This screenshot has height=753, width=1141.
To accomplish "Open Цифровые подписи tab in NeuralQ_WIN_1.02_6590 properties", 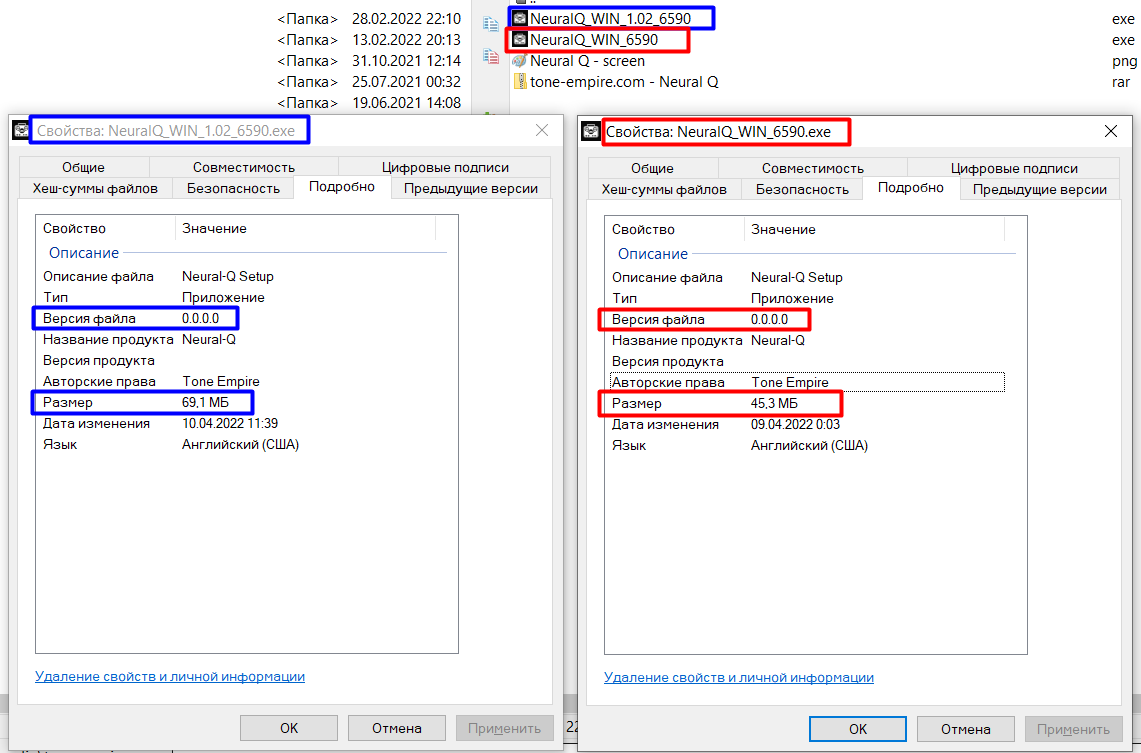I will [445, 167].
